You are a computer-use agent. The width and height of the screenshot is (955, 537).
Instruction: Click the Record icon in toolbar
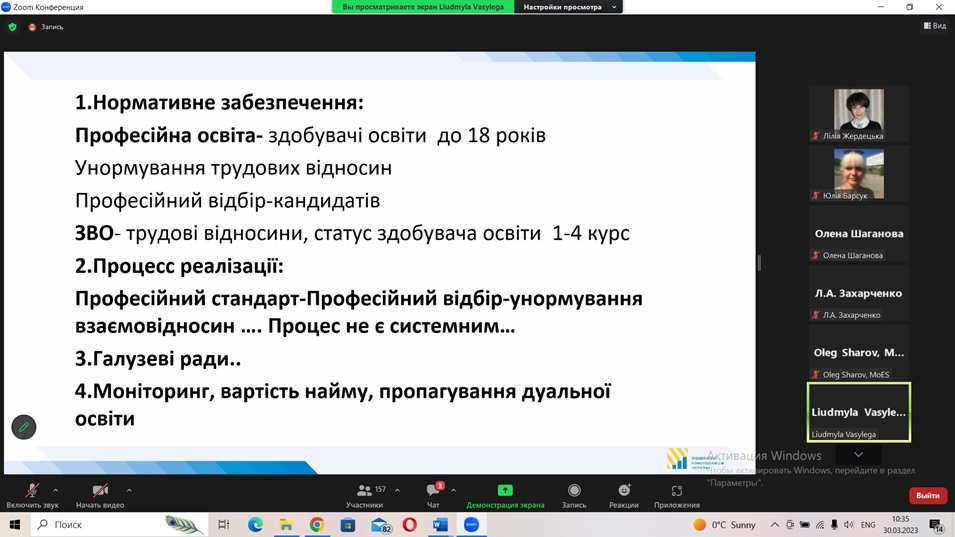pyautogui.click(x=574, y=490)
